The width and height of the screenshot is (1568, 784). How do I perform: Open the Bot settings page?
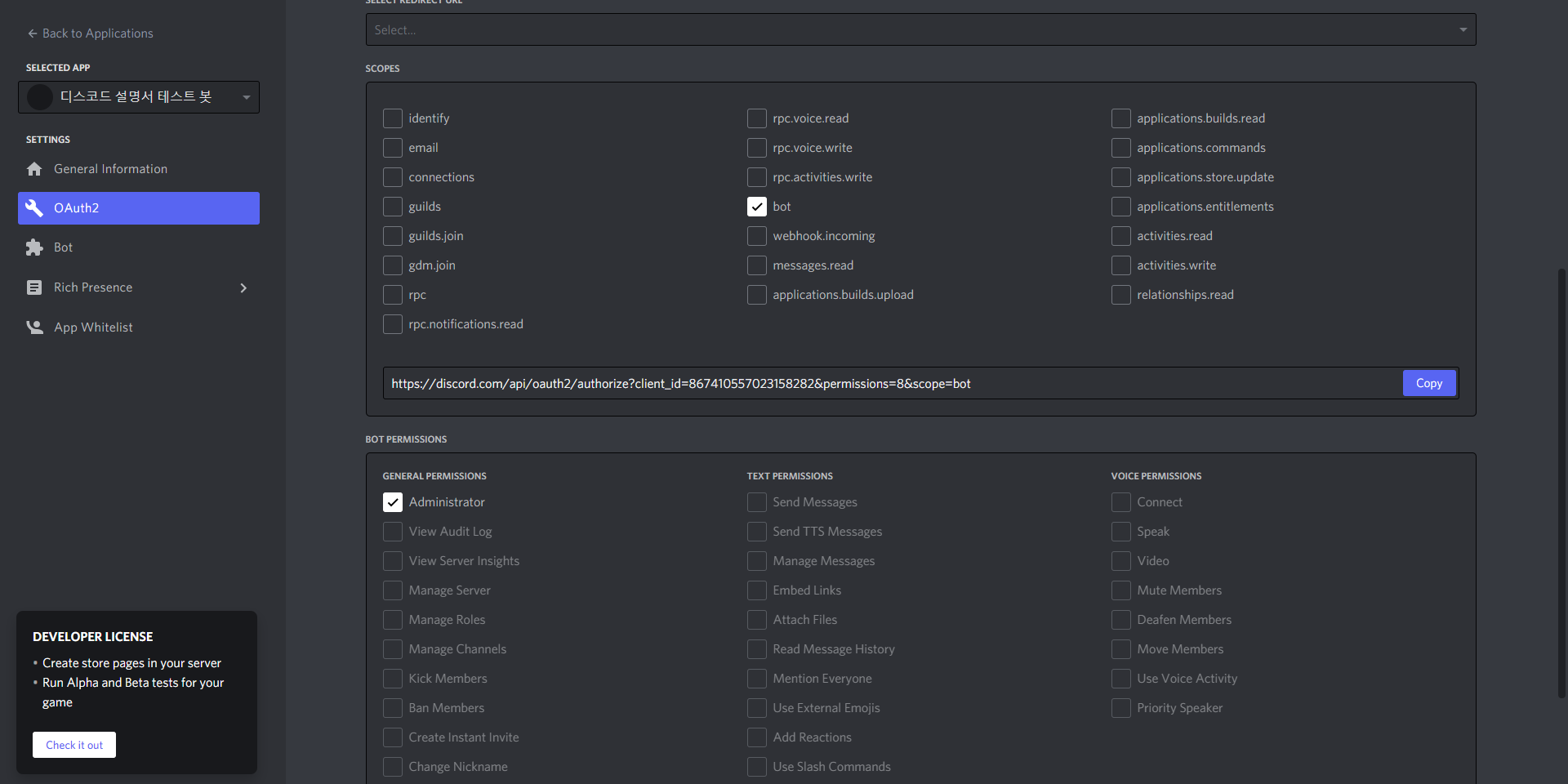pyautogui.click(x=139, y=247)
